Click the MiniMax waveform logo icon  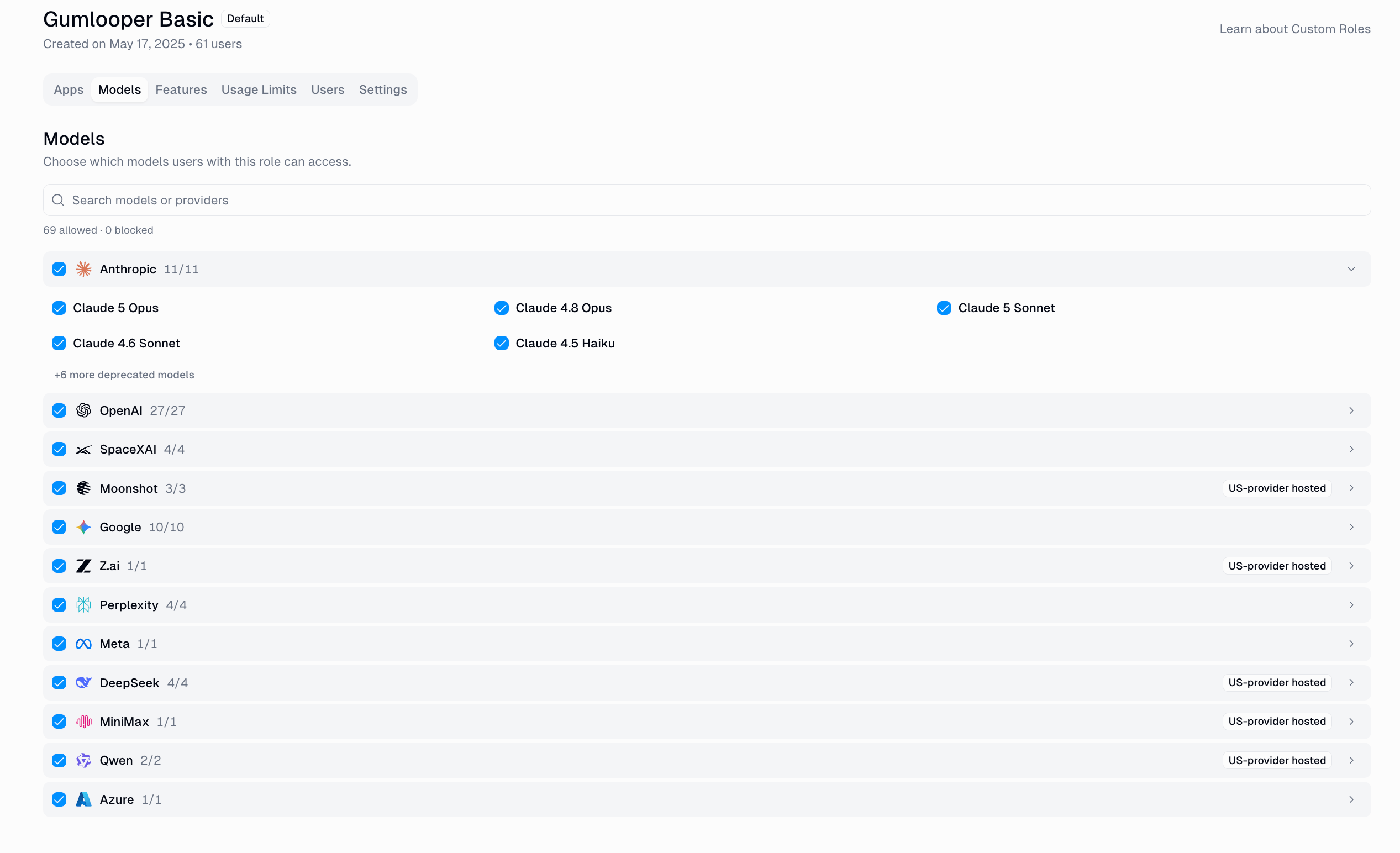click(83, 722)
